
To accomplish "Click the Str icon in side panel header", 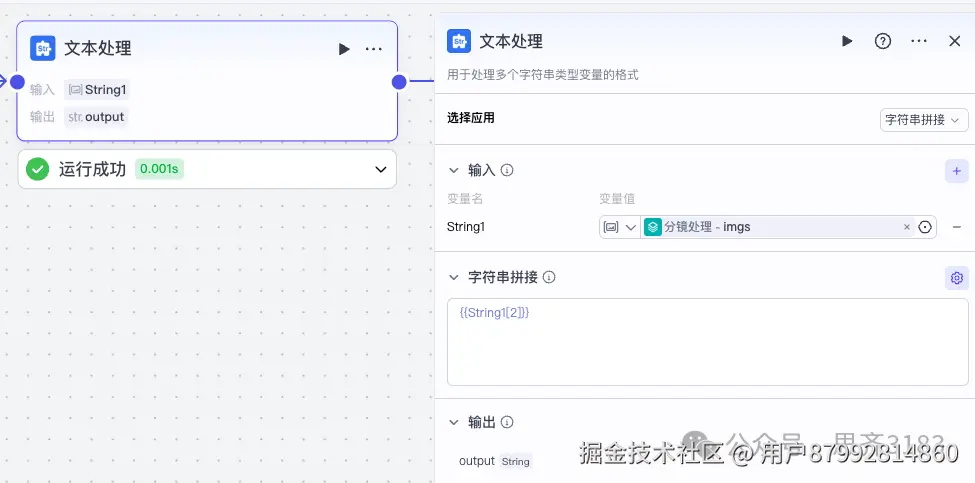I will pos(459,41).
